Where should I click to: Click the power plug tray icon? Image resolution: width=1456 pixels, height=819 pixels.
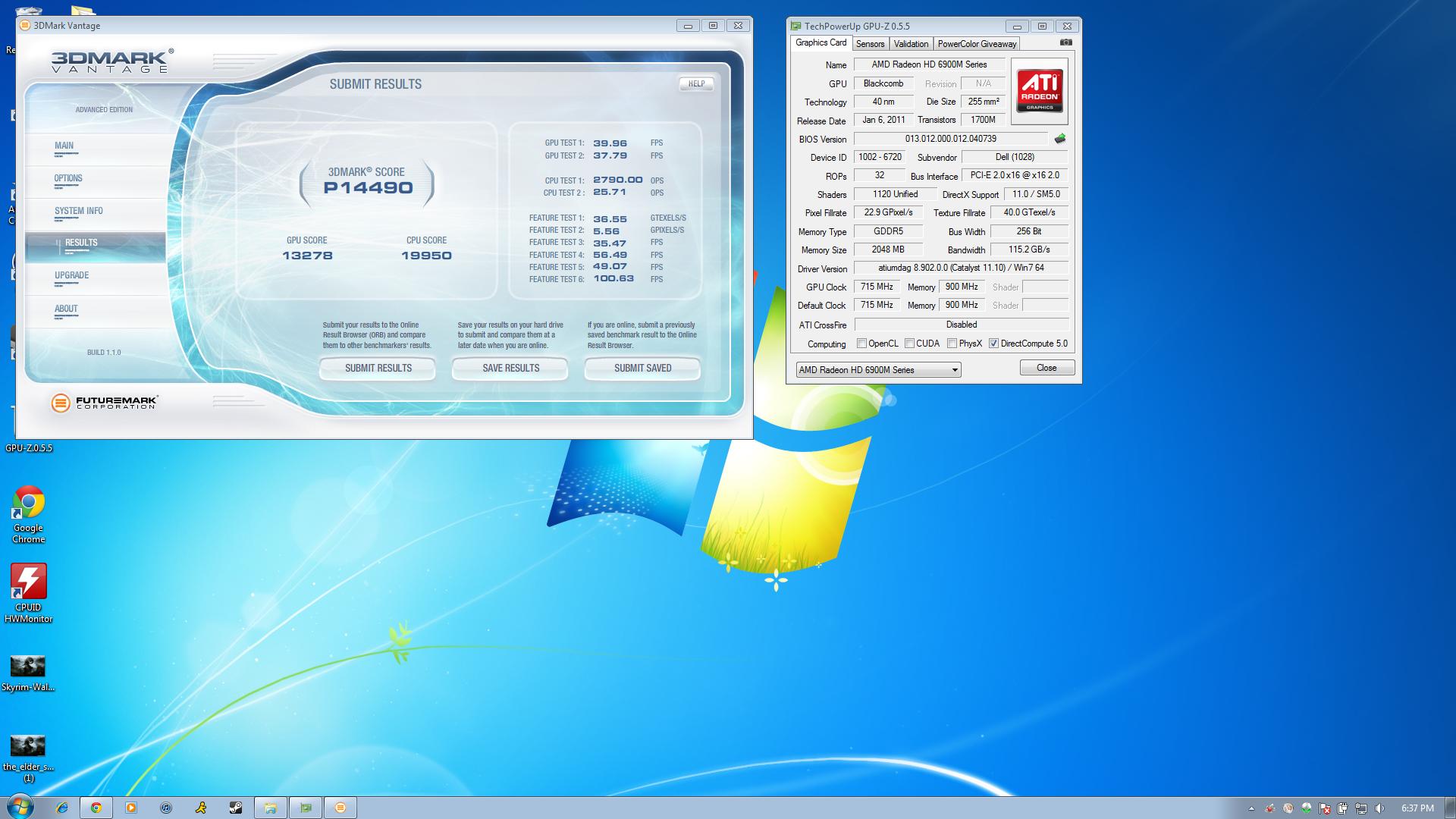point(1343,808)
